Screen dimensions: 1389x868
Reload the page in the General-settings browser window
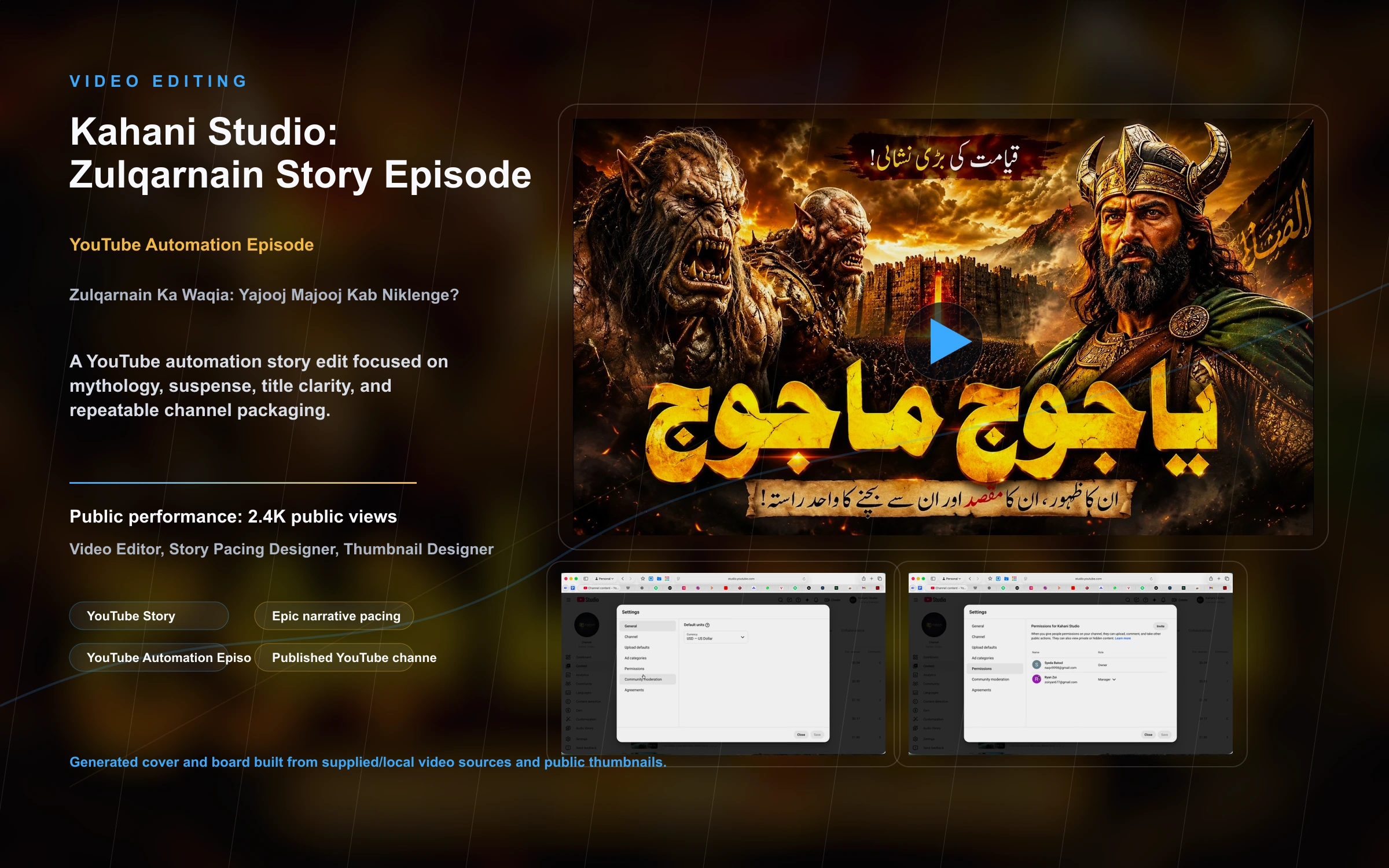pyautogui.click(x=804, y=579)
